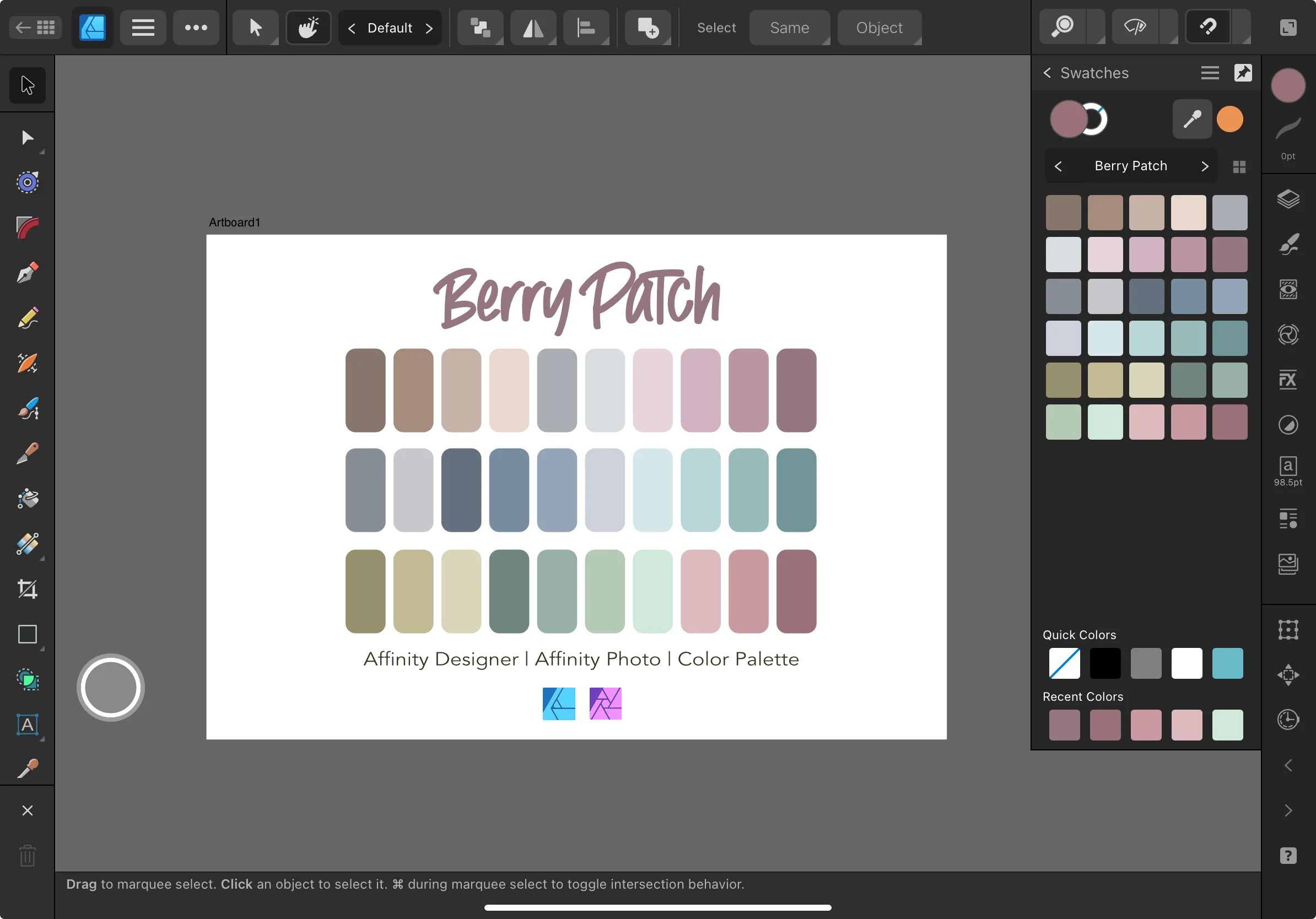1316x919 pixels.
Task: Go to previous toolbar preset before Default
Action: [x=352, y=28]
